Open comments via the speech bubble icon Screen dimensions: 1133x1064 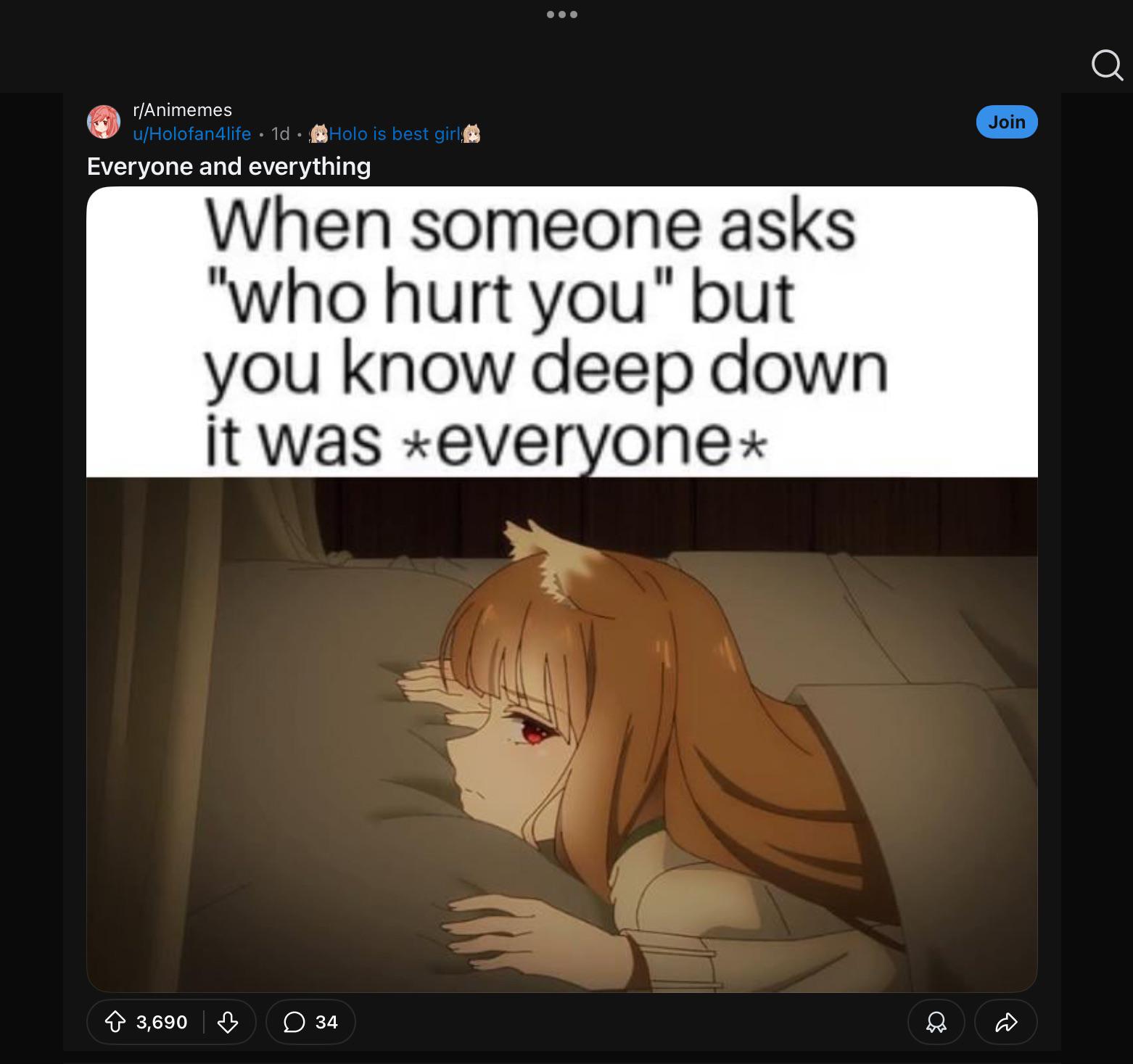(294, 1022)
